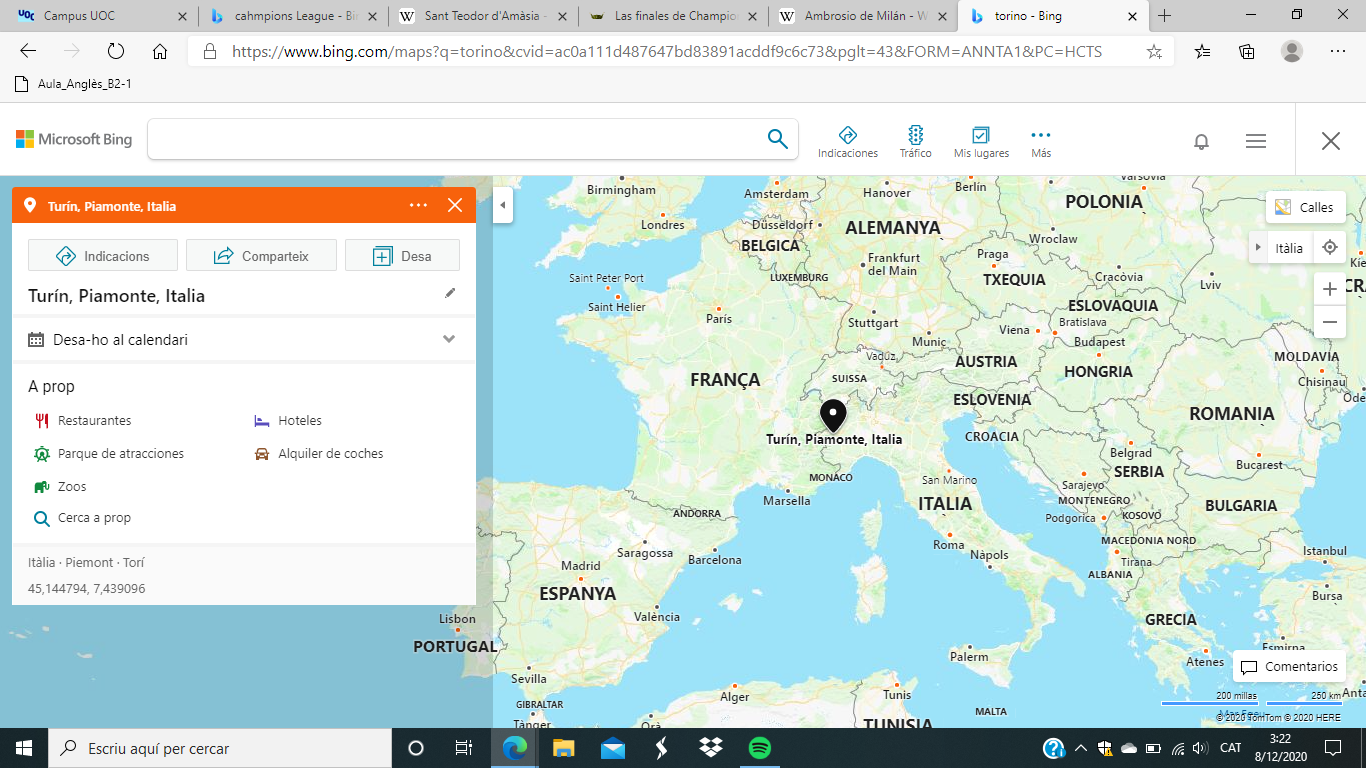Zoom out with minus button
This screenshot has height=768, width=1366.
point(1329,322)
